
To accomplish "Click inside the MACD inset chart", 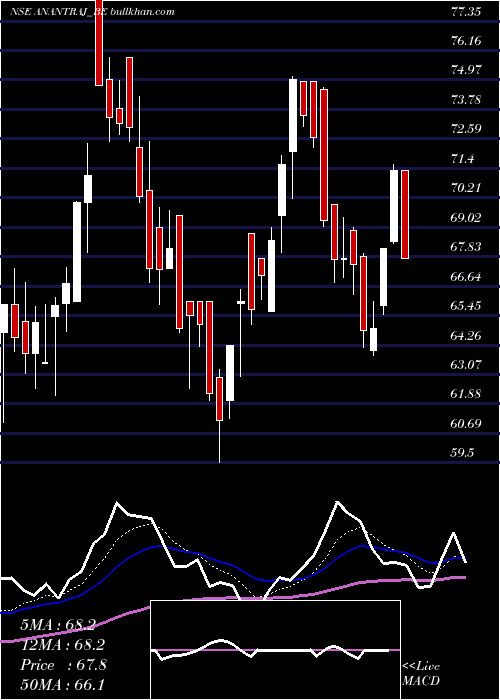I will click(x=275, y=650).
